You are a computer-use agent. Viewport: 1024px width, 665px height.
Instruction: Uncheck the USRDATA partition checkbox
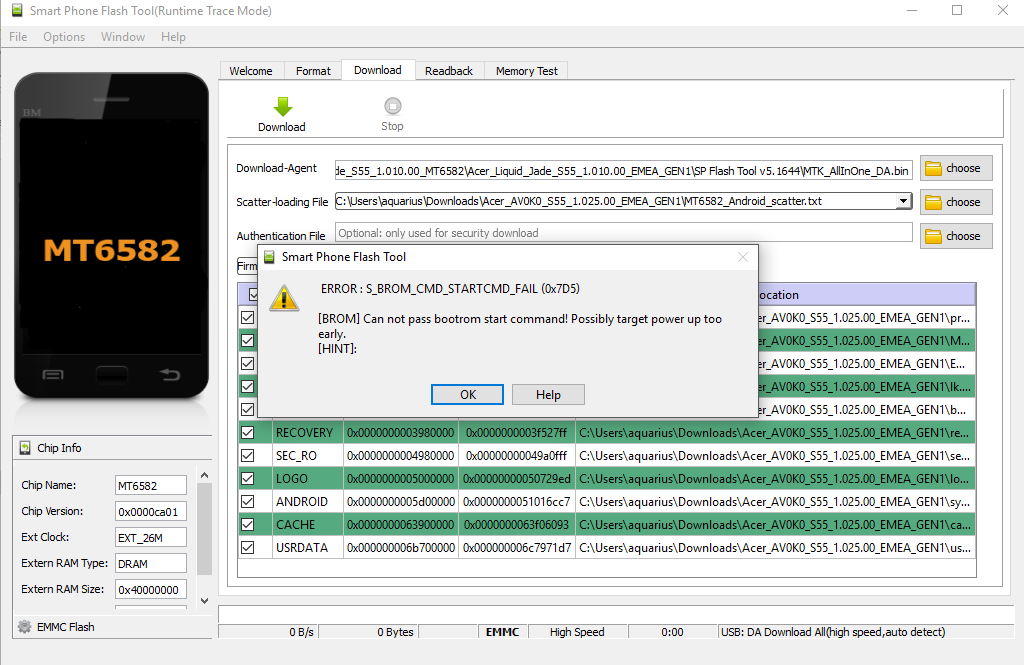click(x=248, y=547)
